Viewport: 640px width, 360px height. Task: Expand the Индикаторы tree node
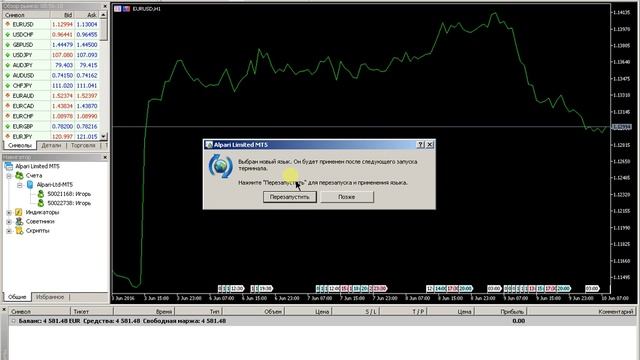click(x=9, y=213)
